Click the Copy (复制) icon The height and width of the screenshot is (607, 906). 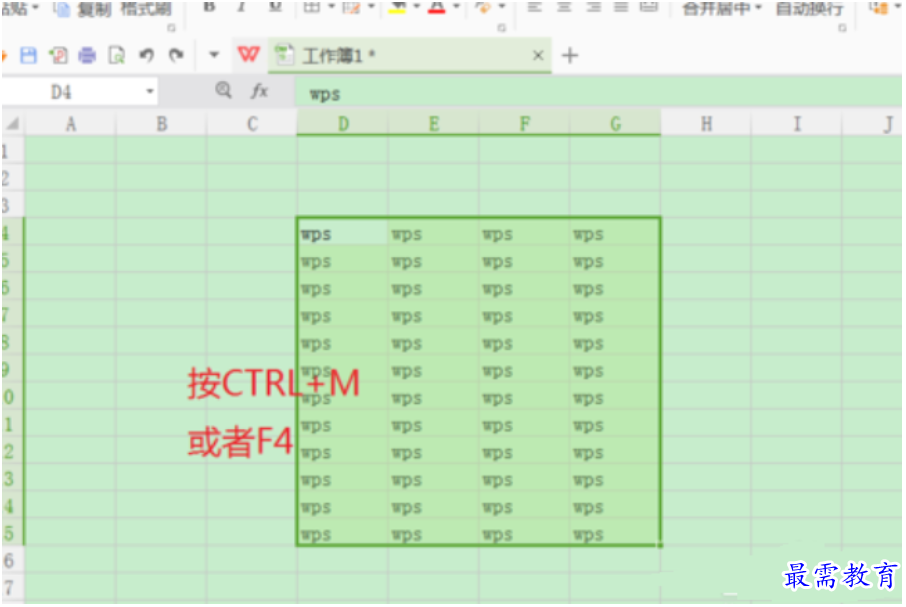pos(62,9)
